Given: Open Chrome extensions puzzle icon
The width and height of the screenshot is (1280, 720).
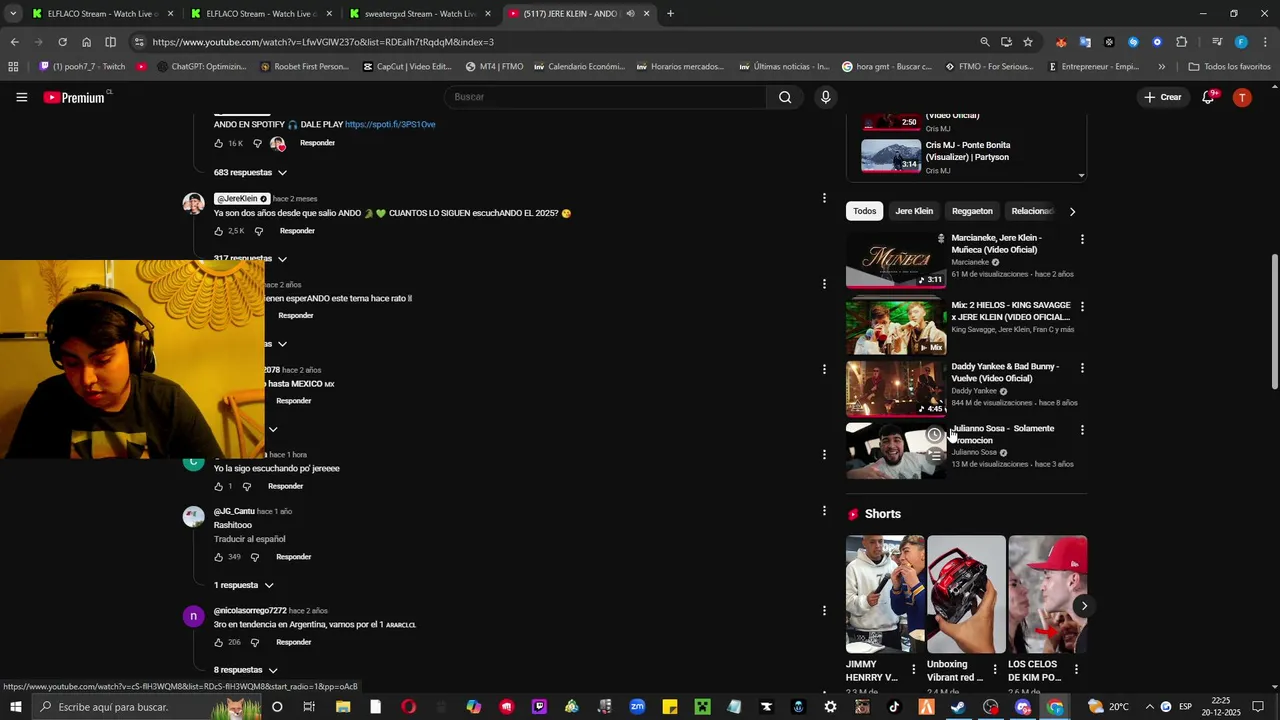Looking at the screenshot, I should click(x=1181, y=42).
